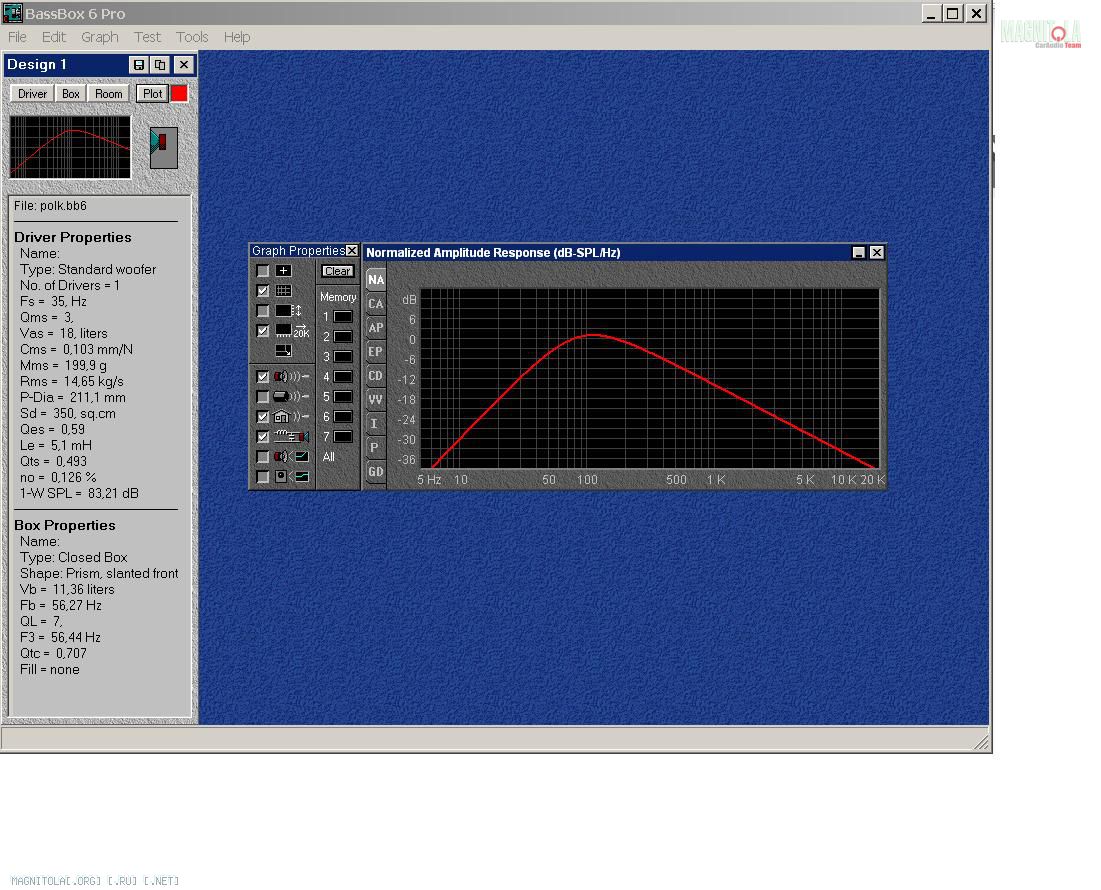Screen dimensions: 1101x890
Task: Toggle the grid lines checkbox
Action: [263, 291]
